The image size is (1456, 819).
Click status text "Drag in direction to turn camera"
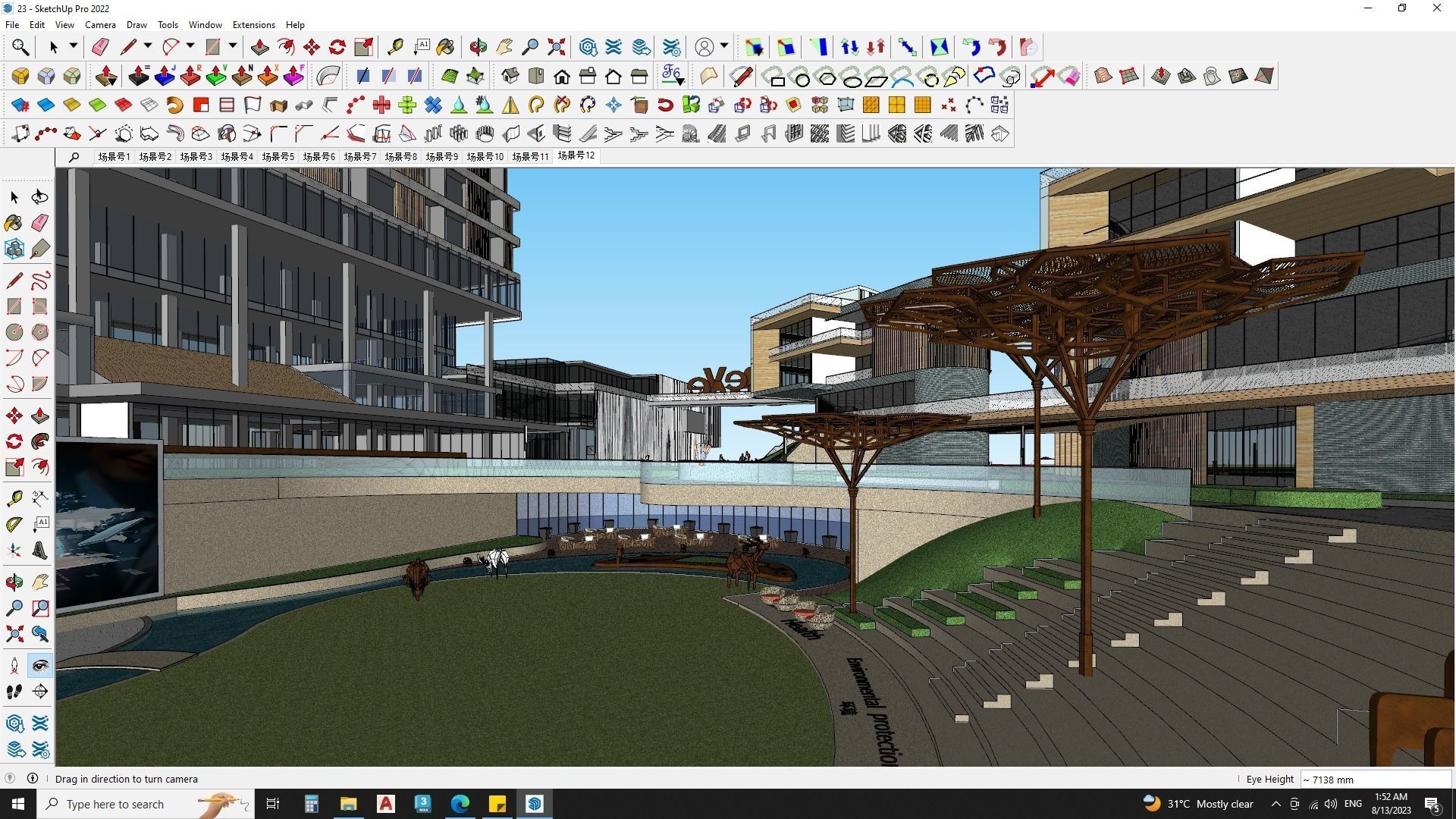[127, 779]
